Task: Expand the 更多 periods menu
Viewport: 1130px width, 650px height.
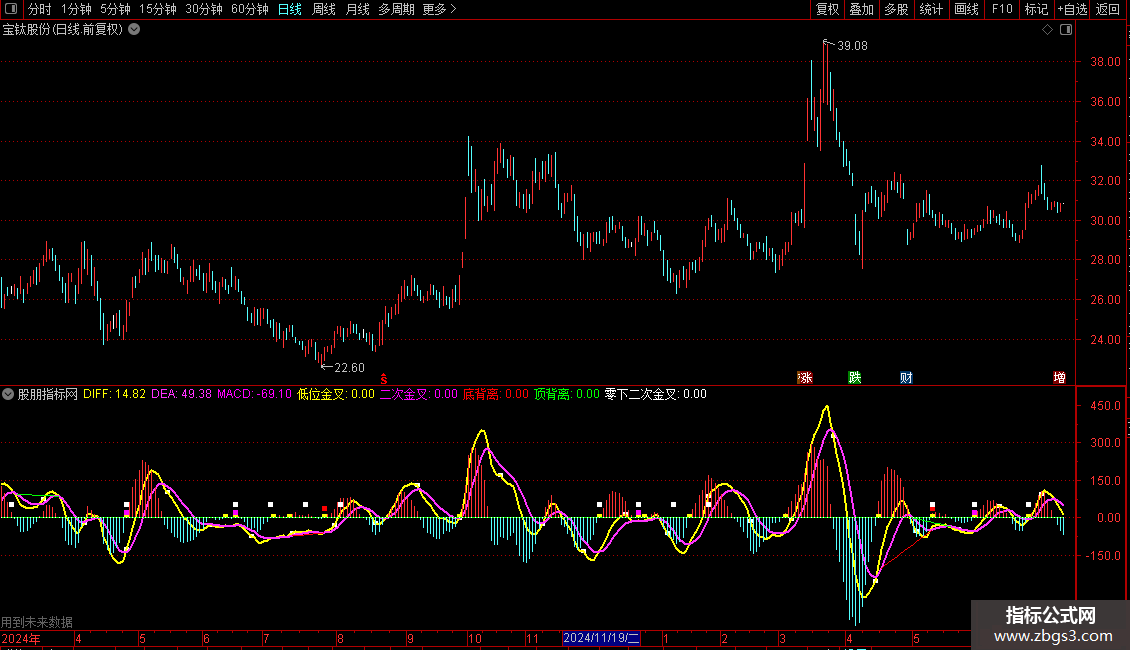Action: coord(439,9)
